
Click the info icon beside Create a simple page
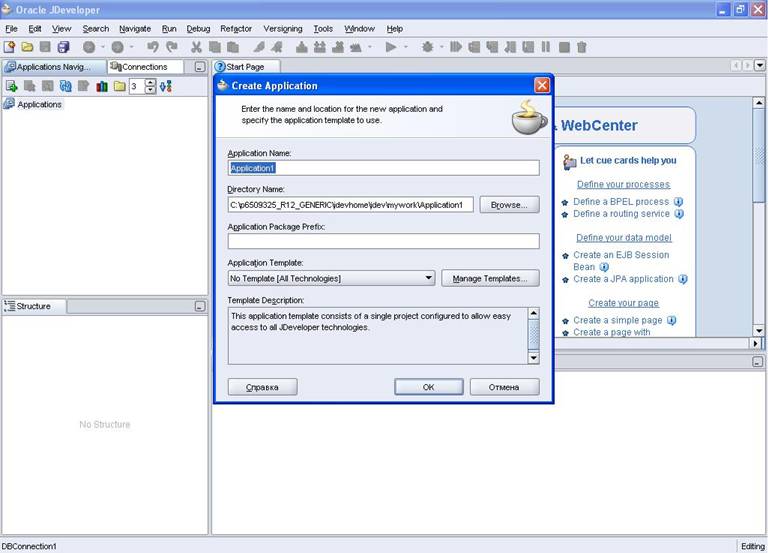[672, 320]
